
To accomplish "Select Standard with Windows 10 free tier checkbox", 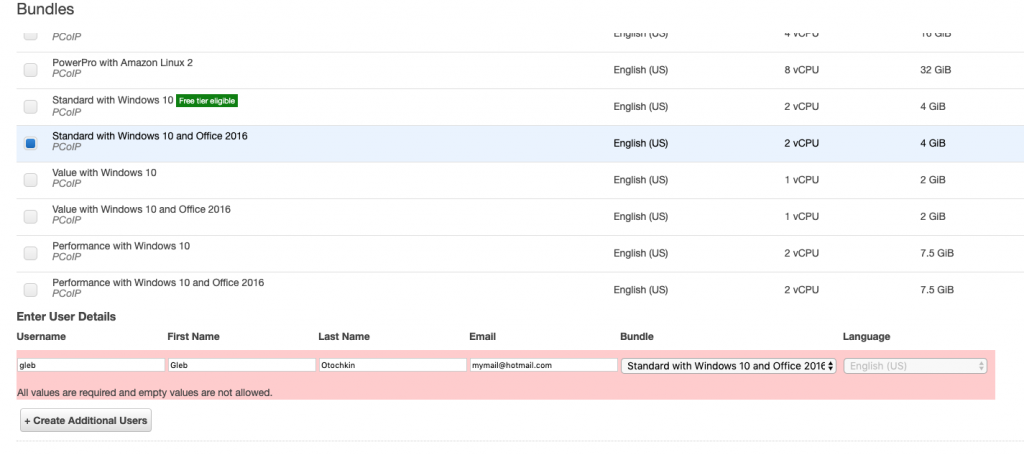I will [x=30, y=106].
